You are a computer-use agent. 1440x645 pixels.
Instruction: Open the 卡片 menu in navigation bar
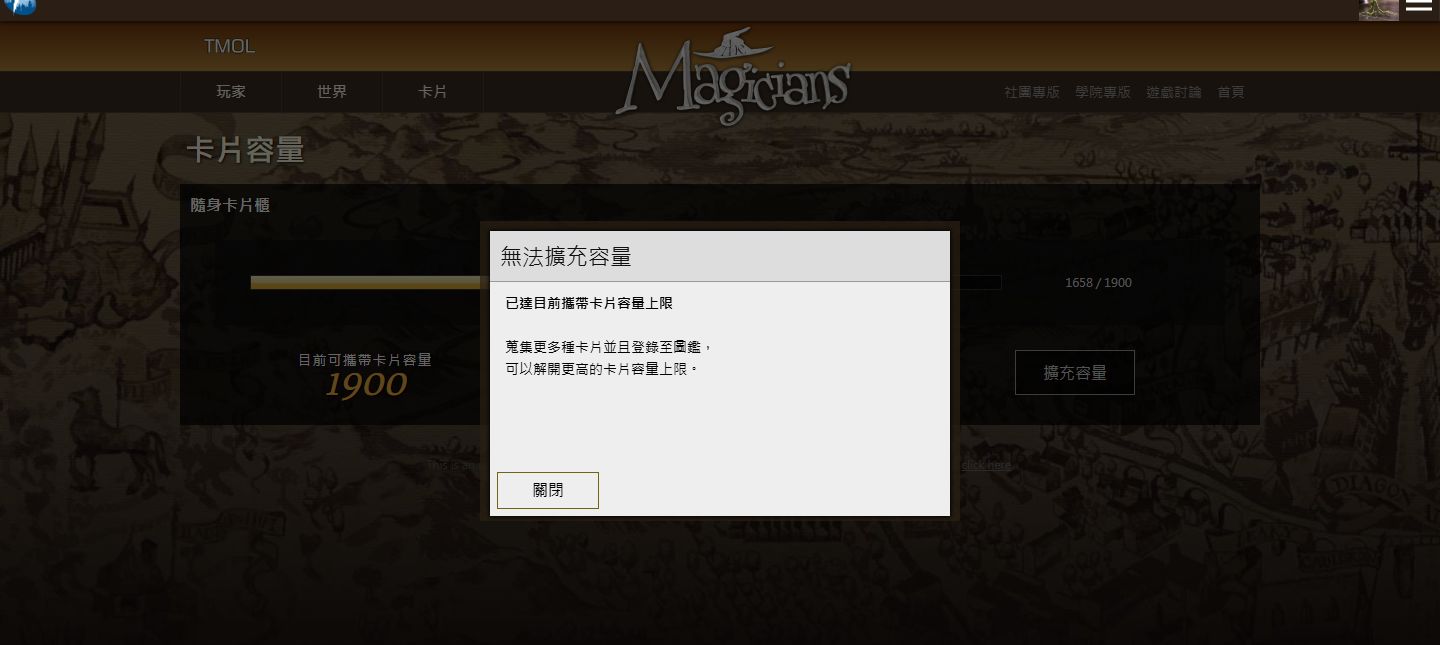coord(433,92)
